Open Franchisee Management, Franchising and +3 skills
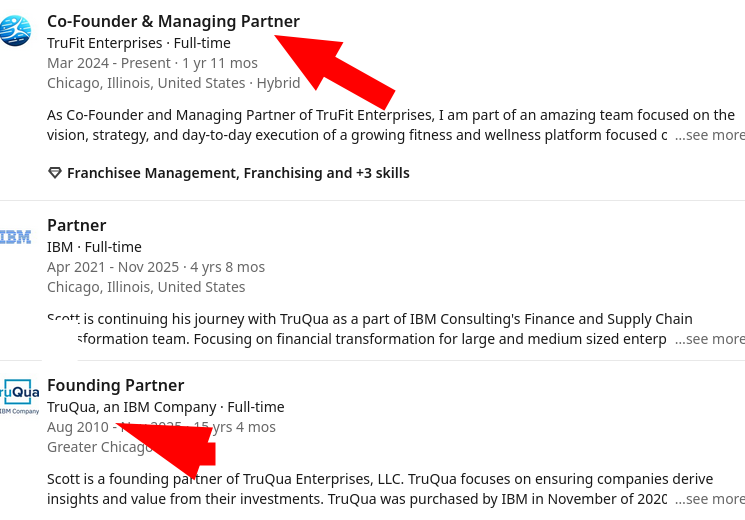This screenshot has height=520, width=745. click(x=238, y=173)
